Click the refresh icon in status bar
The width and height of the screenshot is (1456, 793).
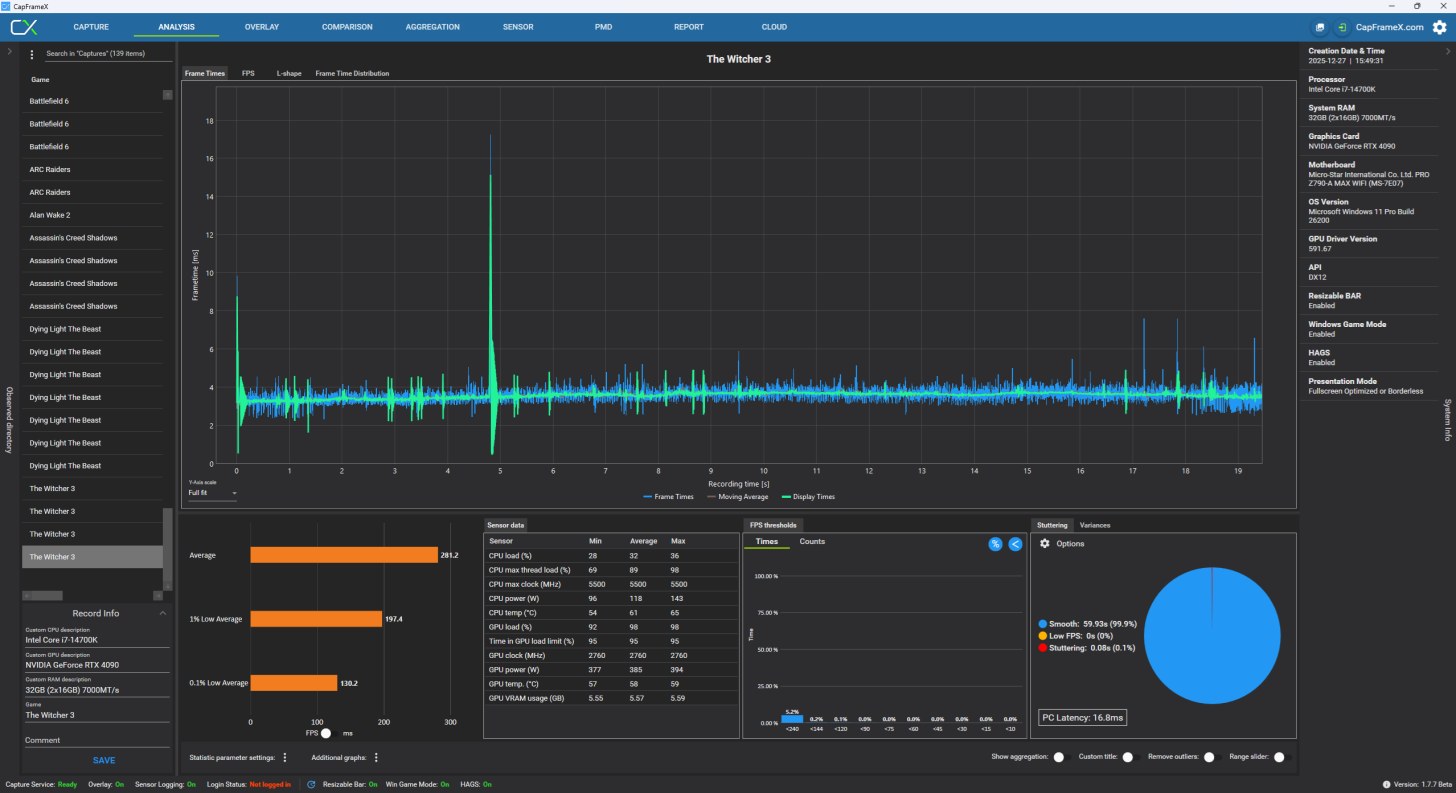click(311, 785)
